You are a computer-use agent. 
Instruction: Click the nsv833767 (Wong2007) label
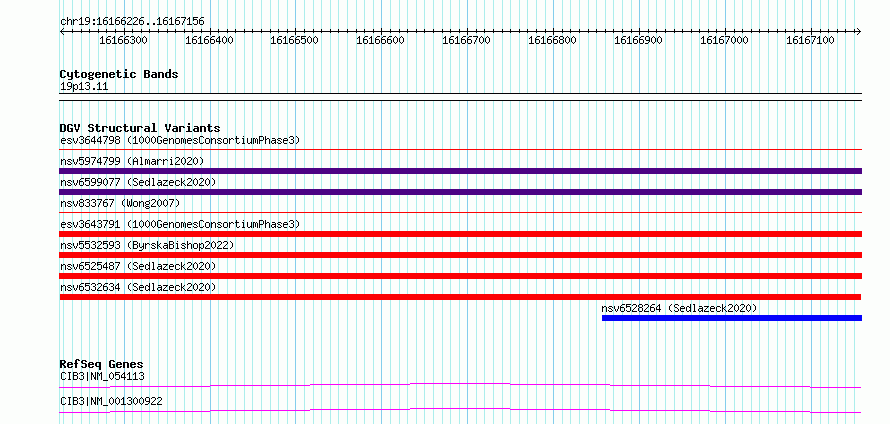[120, 203]
